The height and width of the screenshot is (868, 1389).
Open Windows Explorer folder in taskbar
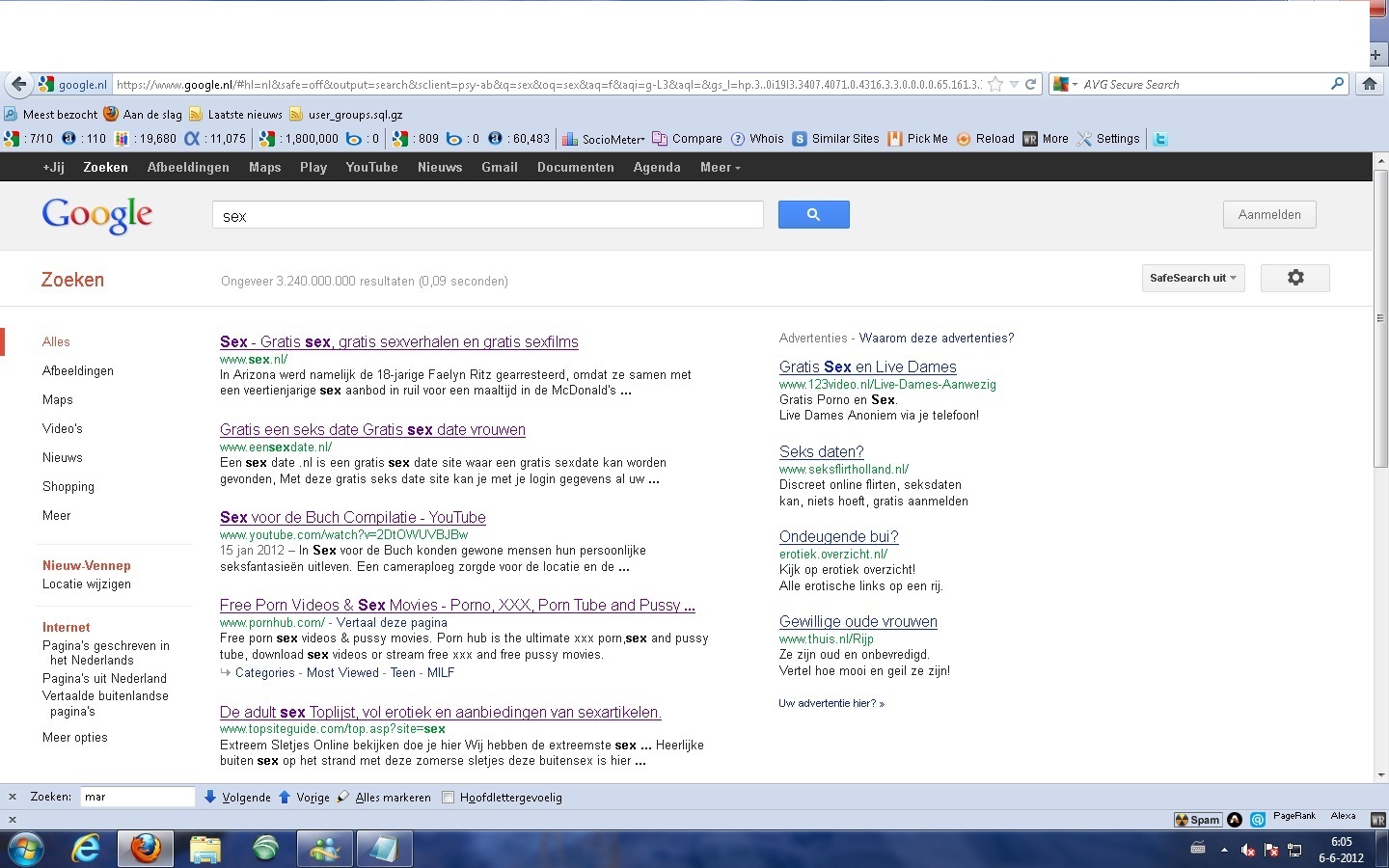(205, 850)
